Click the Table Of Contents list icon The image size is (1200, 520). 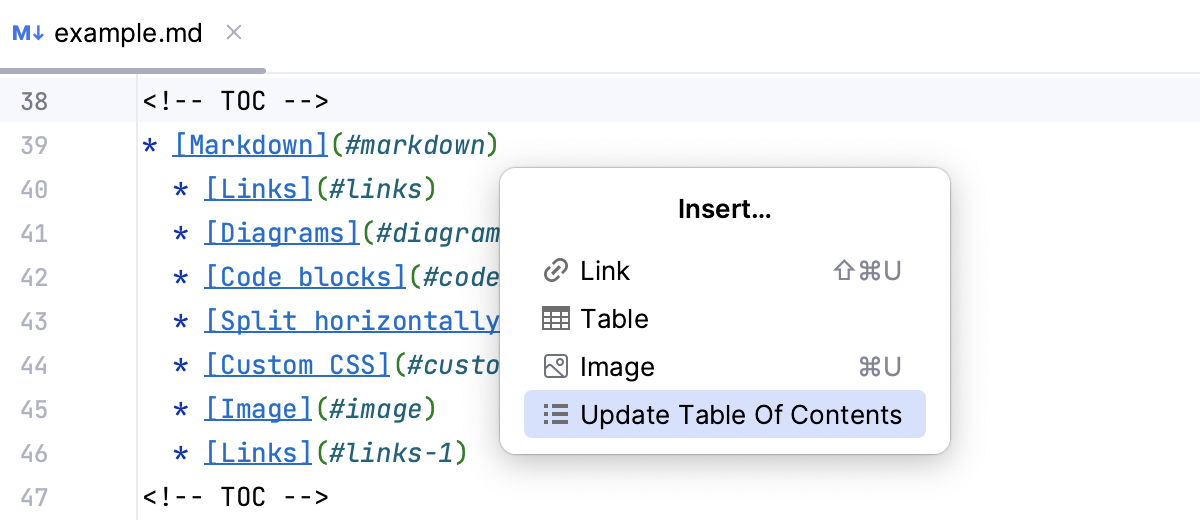[x=555, y=415]
